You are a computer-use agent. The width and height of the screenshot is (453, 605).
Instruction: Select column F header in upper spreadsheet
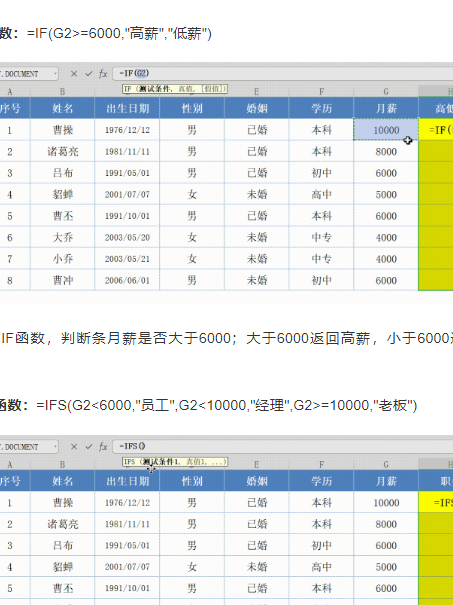[x=321, y=92]
